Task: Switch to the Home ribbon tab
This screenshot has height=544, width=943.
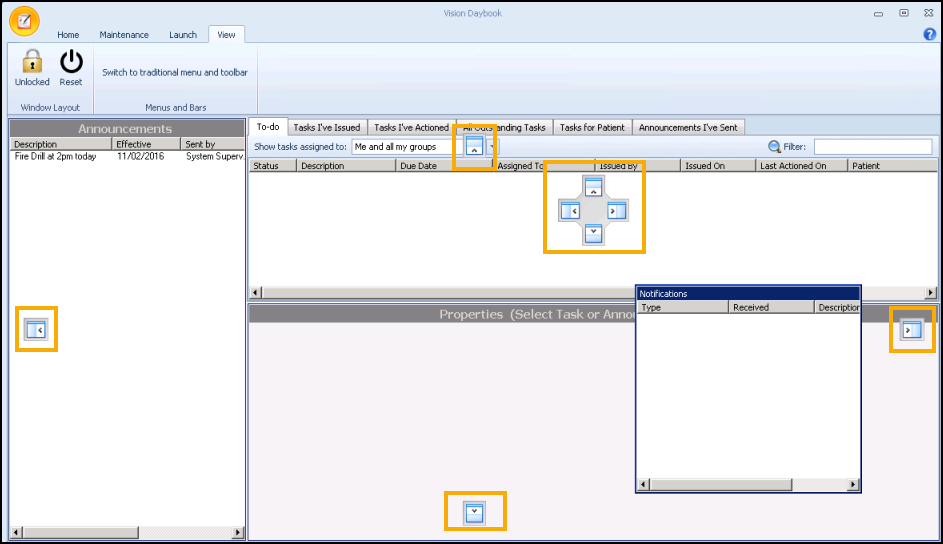Action: click(68, 35)
